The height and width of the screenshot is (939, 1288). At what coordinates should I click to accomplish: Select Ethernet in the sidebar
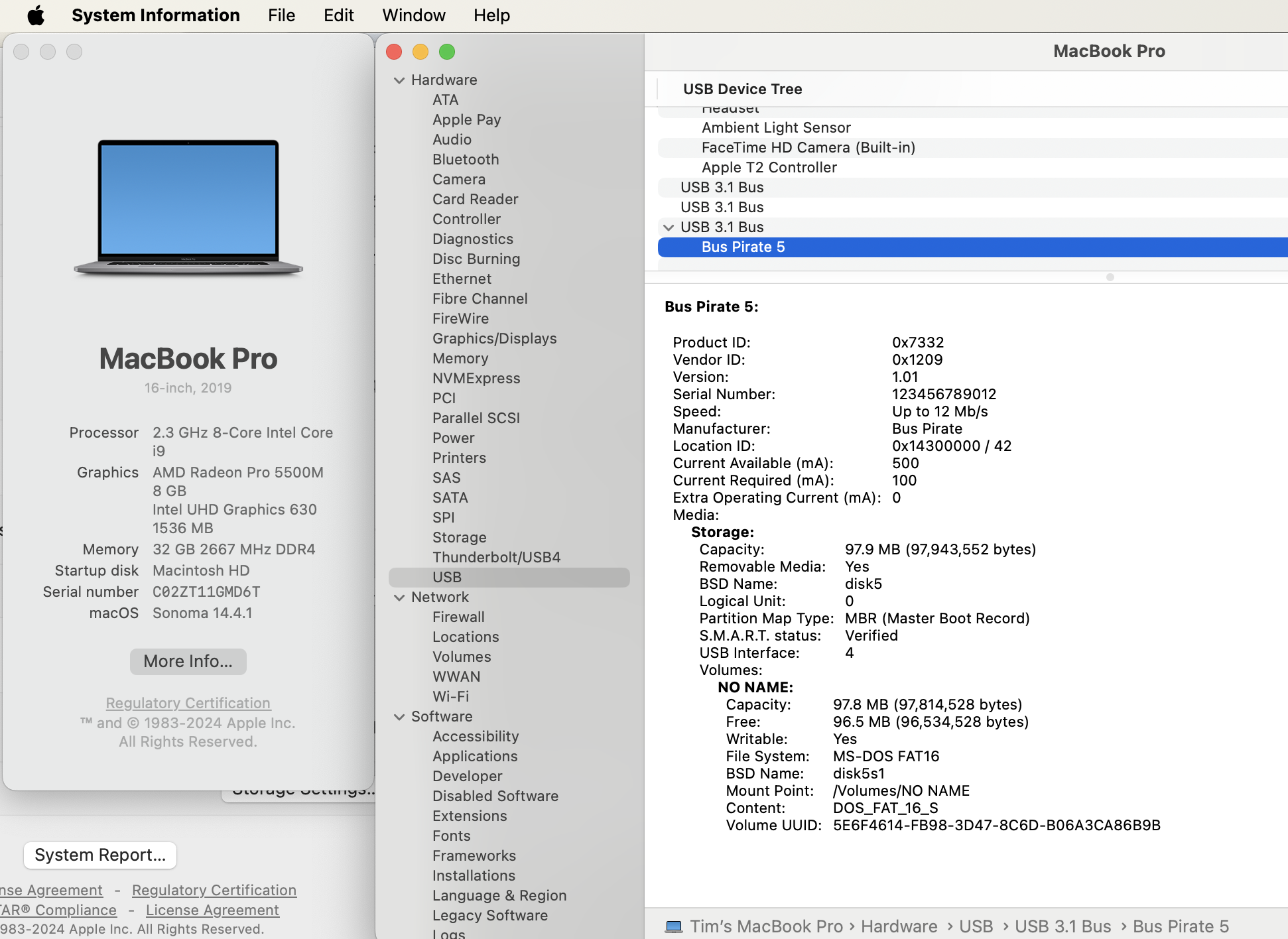462,279
